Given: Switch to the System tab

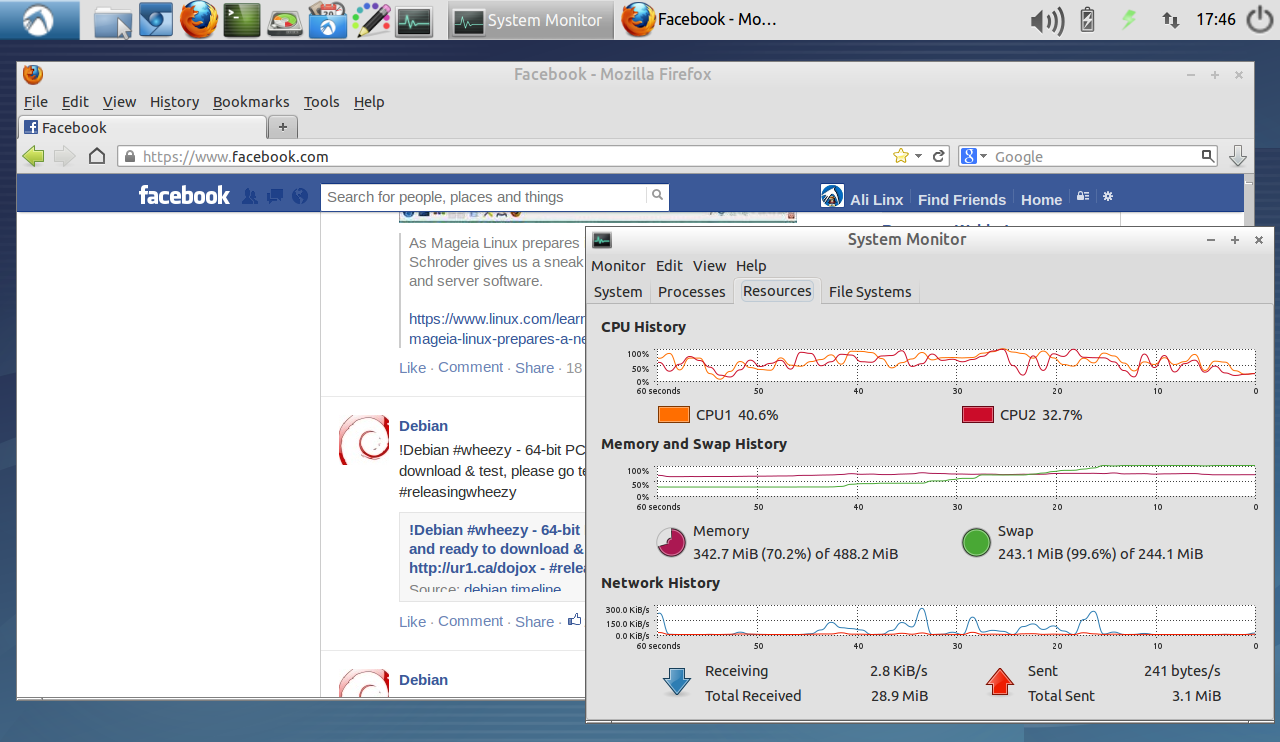Looking at the screenshot, I should coord(618,292).
